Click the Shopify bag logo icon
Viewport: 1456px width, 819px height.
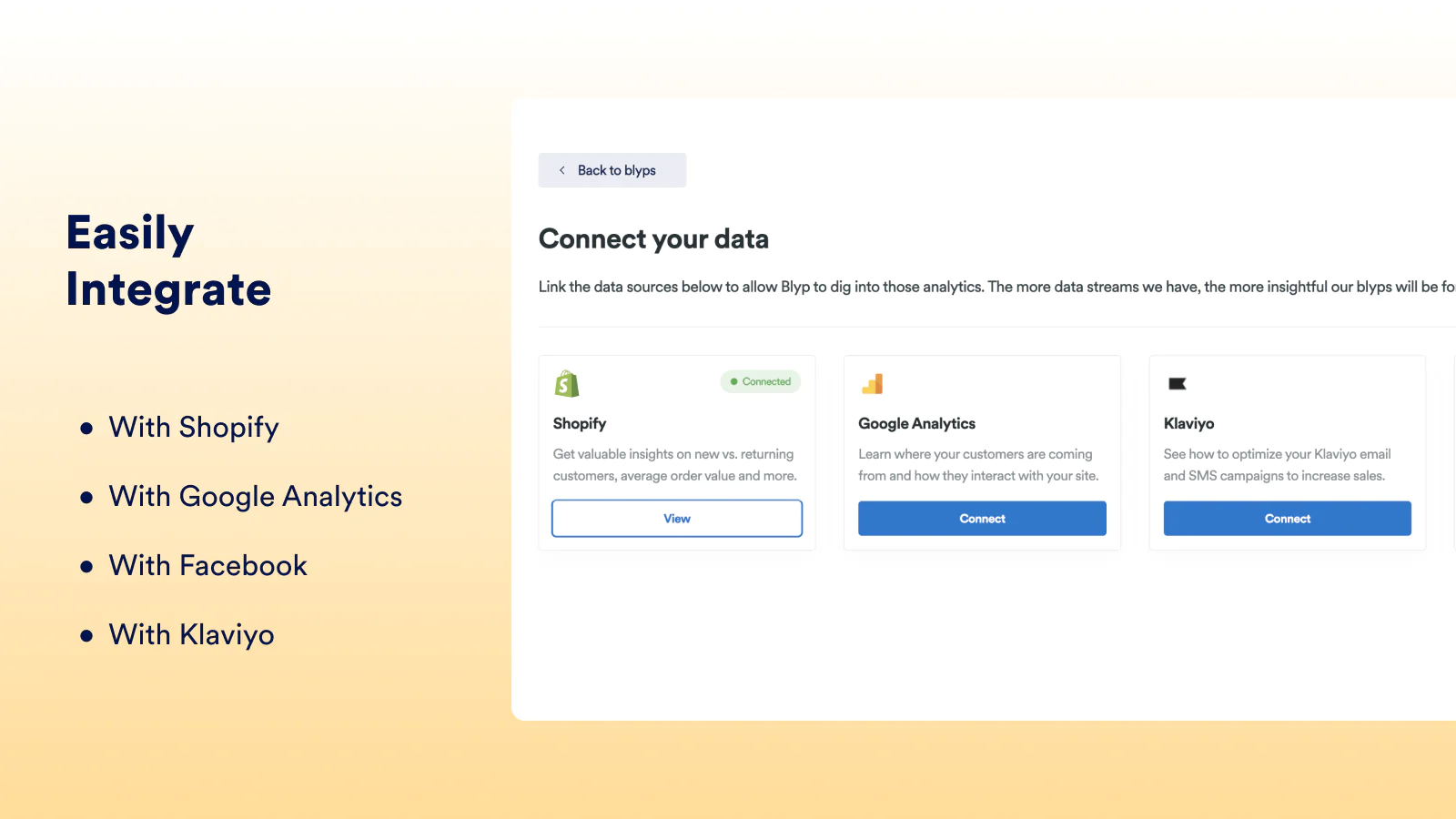pos(567,384)
